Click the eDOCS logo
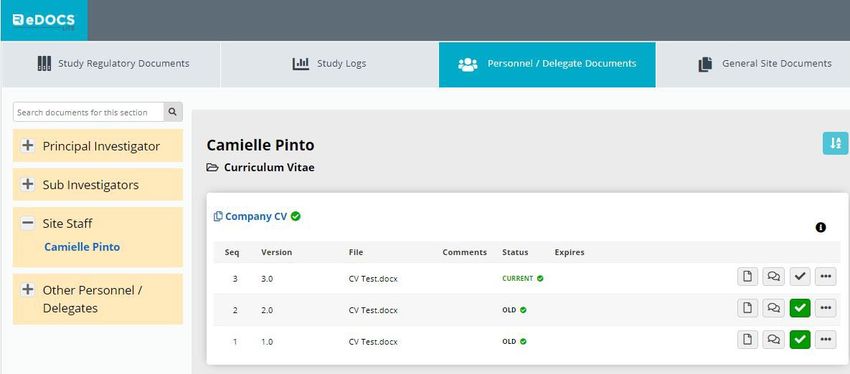 [44, 21]
